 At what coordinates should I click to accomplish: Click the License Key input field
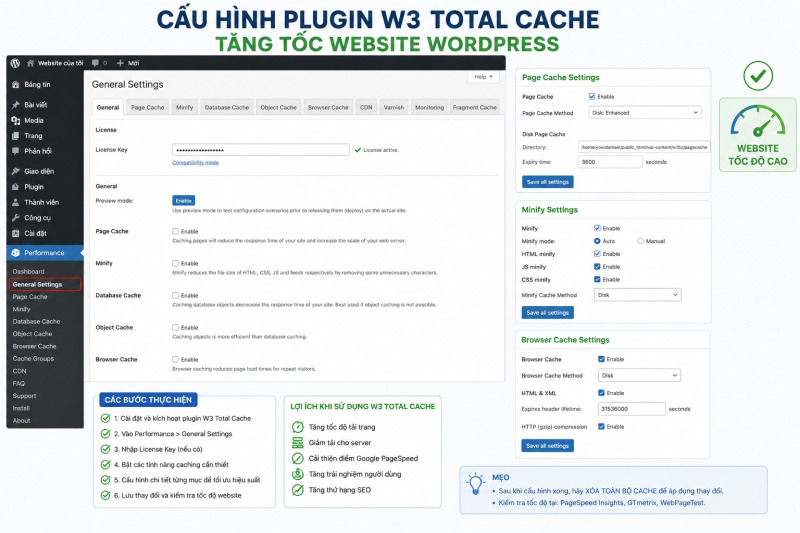point(261,150)
